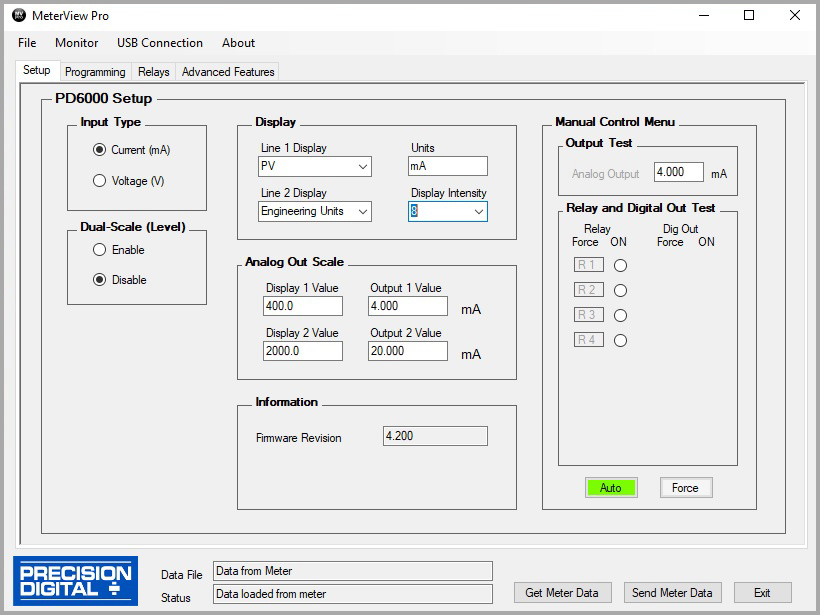
Task: Click Send Meter Data button
Action: click(x=673, y=593)
